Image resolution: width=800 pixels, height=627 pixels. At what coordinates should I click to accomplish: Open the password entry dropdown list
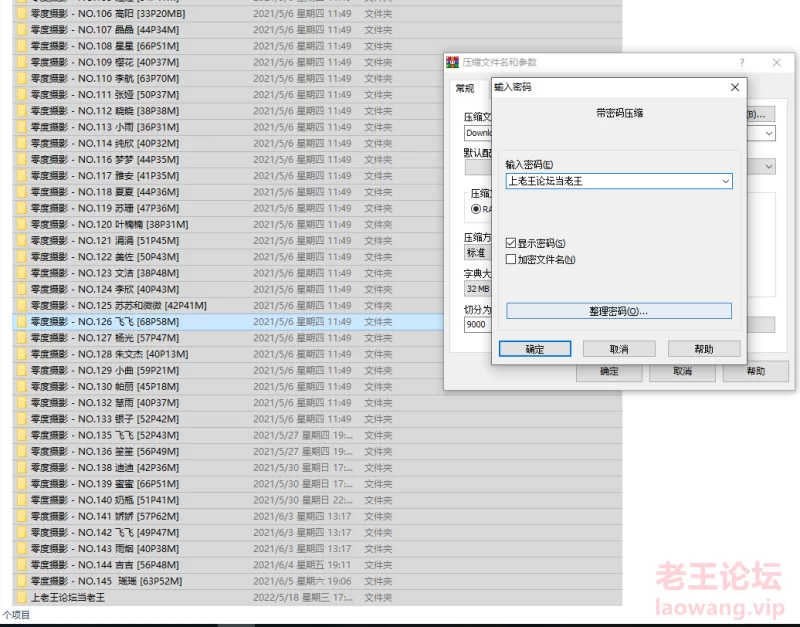(x=726, y=181)
